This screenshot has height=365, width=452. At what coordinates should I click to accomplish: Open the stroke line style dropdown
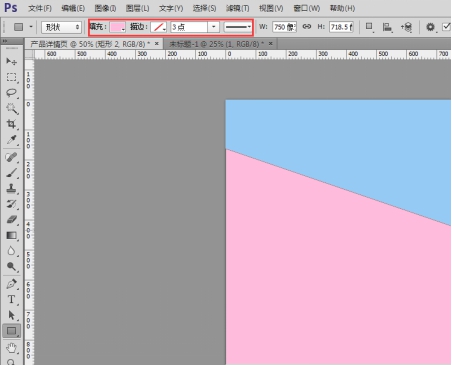pos(238,27)
